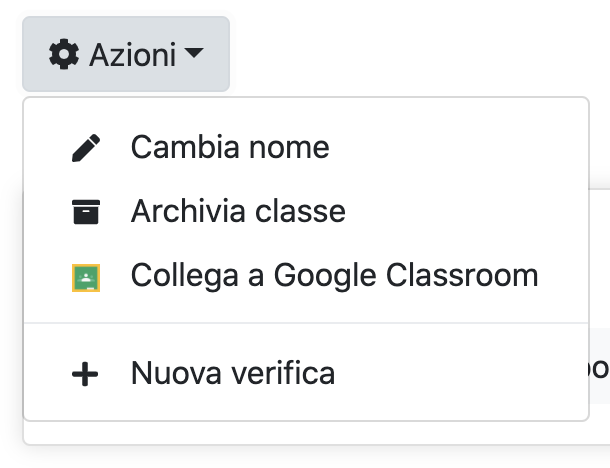Select Cambia nome from the menu
610x468 pixels.
[306, 147]
